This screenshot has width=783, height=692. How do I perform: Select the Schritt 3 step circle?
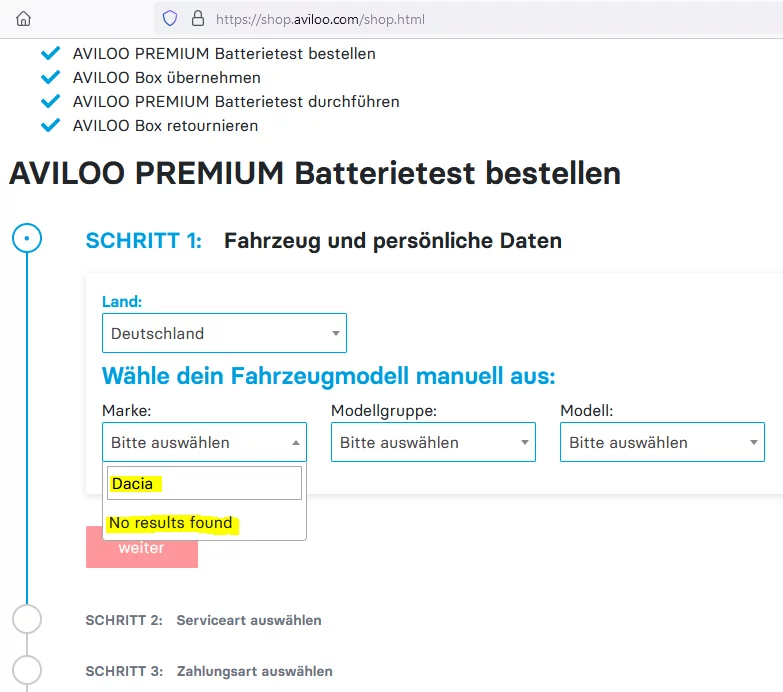(x=27, y=670)
